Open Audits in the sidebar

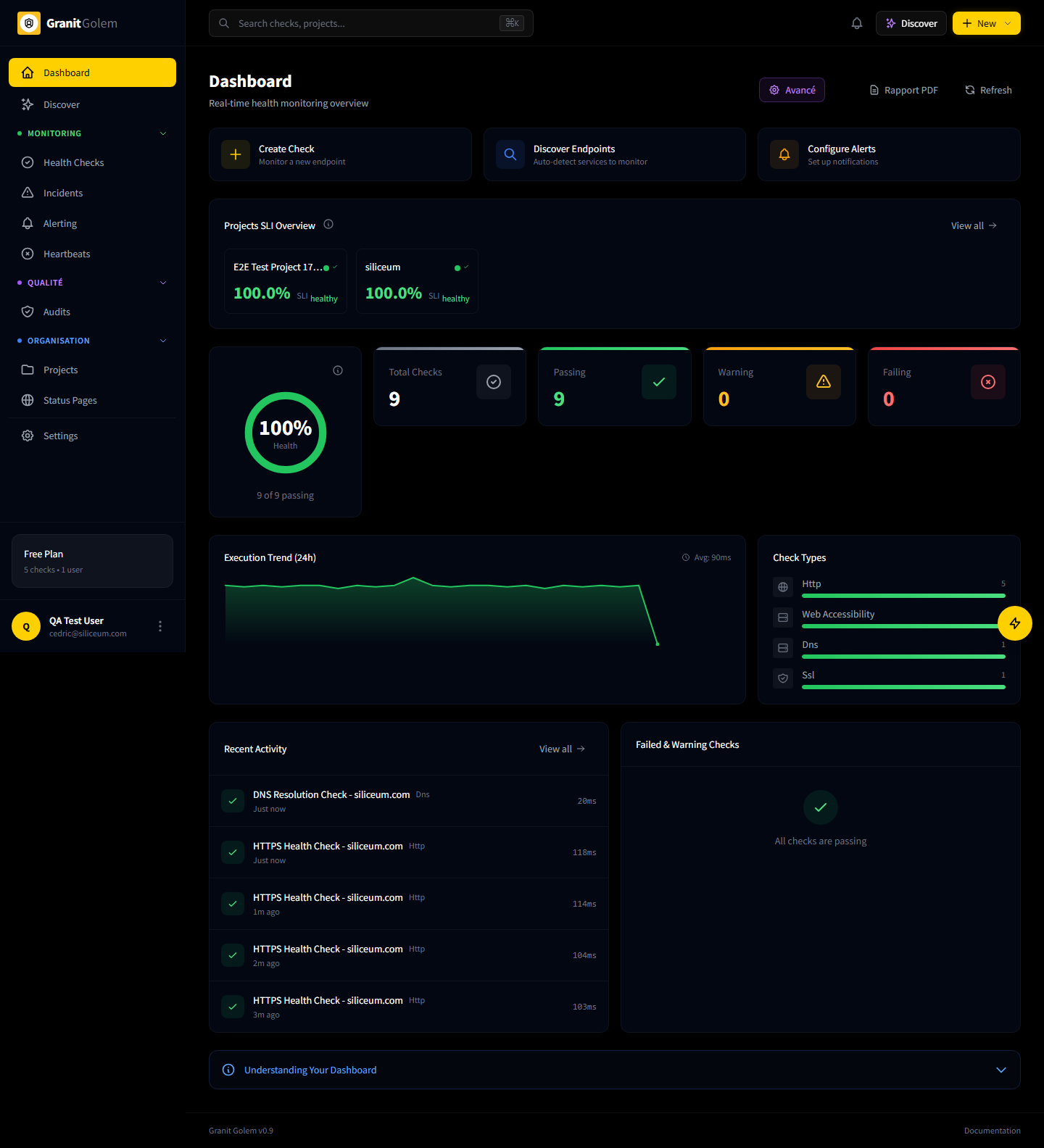[92, 312]
